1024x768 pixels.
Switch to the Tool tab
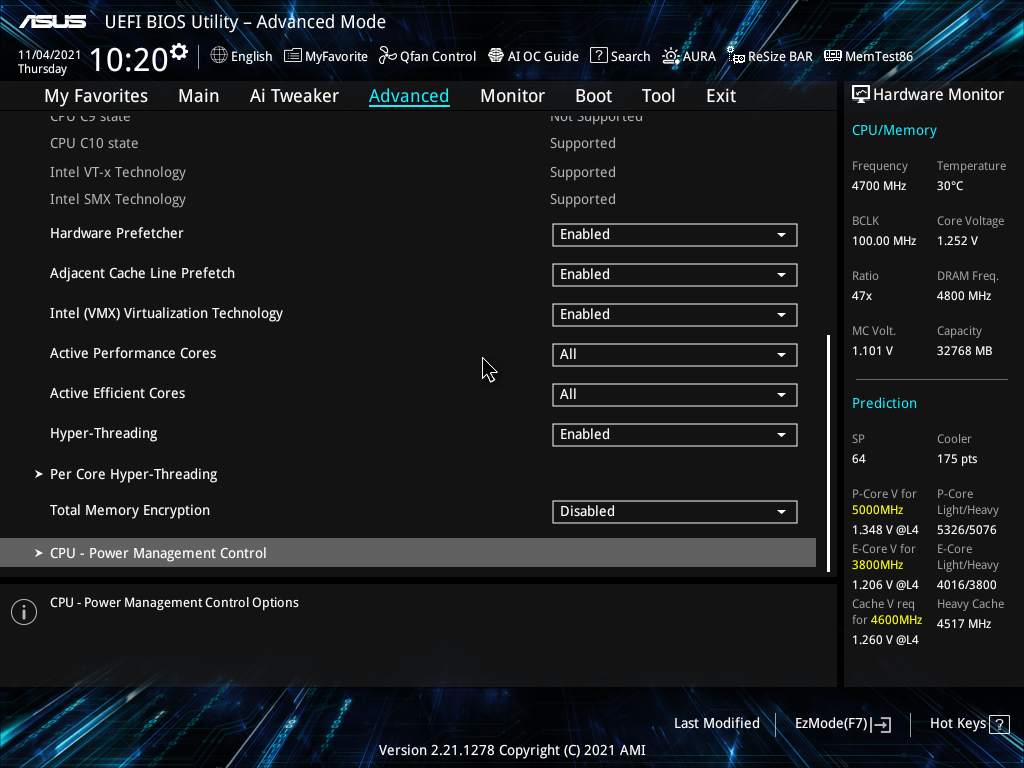pos(658,95)
